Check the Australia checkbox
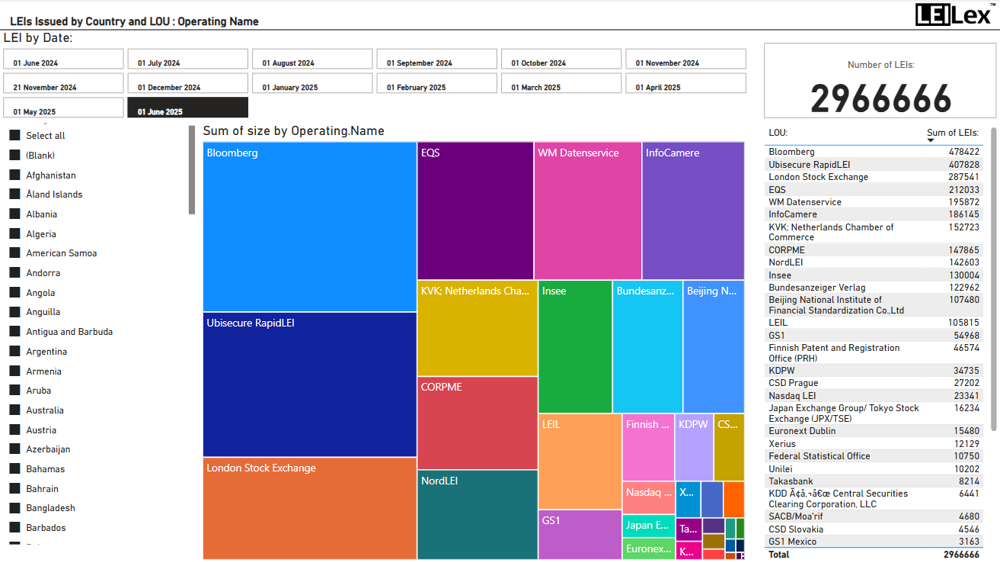This screenshot has width=1000, height=562. (15, 410)
